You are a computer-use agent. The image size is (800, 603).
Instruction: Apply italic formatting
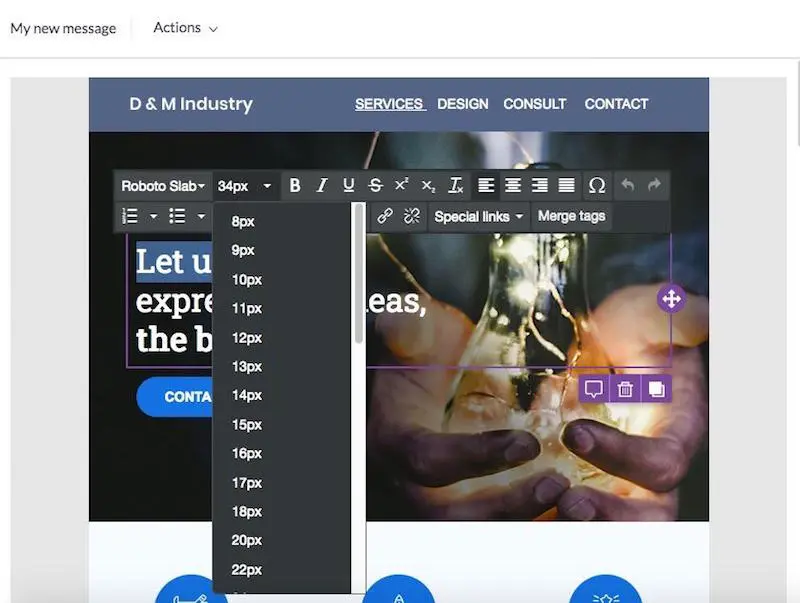click(321, 185)
